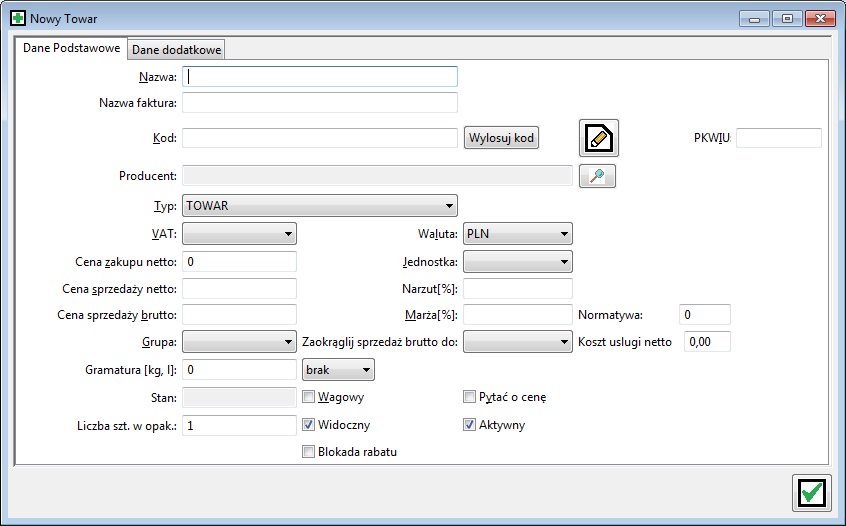Image resolution: width=846 pixels, height=526 pixels.
Task: Click the Cena sprzedaży netto field
Action: click(x=240, y=289)
